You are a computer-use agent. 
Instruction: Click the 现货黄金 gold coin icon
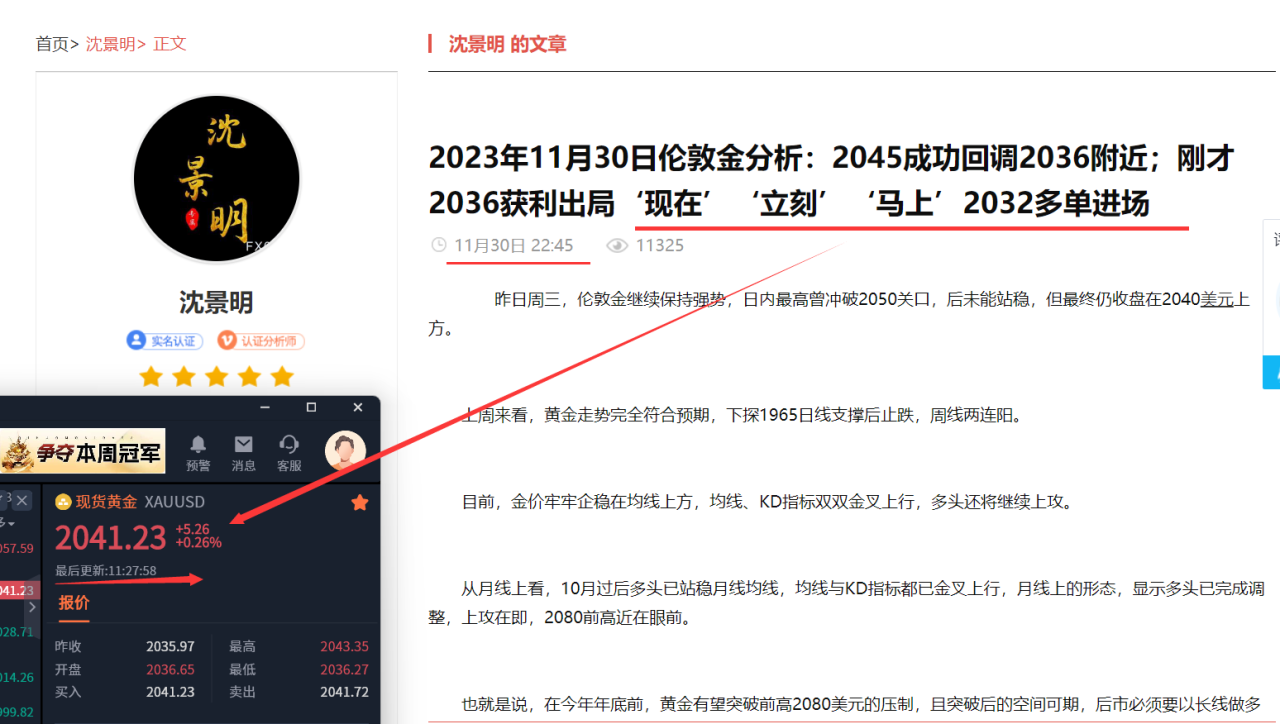pyautogui.click(x=63, y=502)
